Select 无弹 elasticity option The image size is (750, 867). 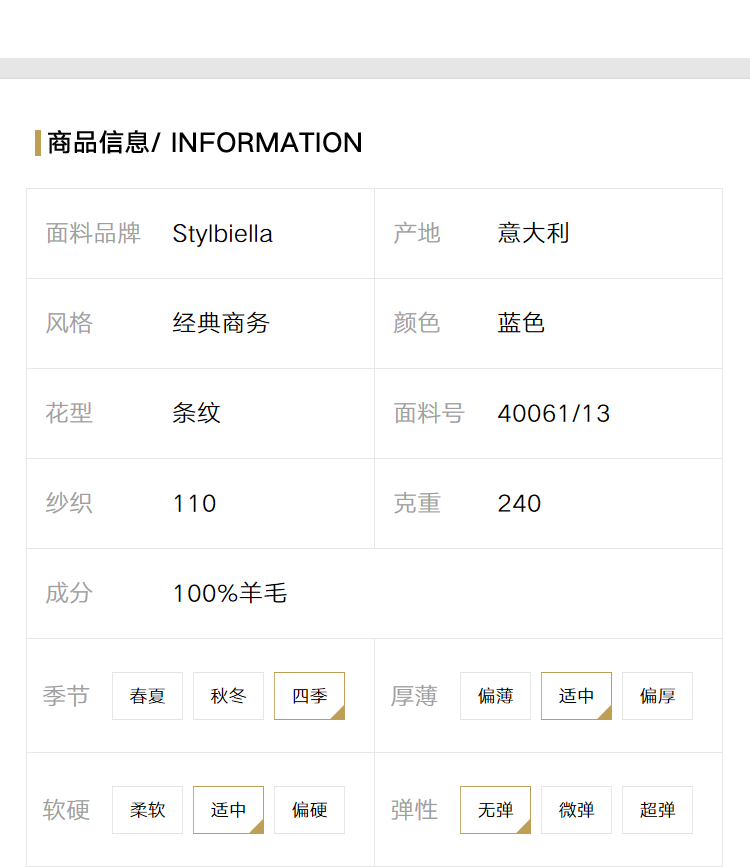click(x=495, y=809)
